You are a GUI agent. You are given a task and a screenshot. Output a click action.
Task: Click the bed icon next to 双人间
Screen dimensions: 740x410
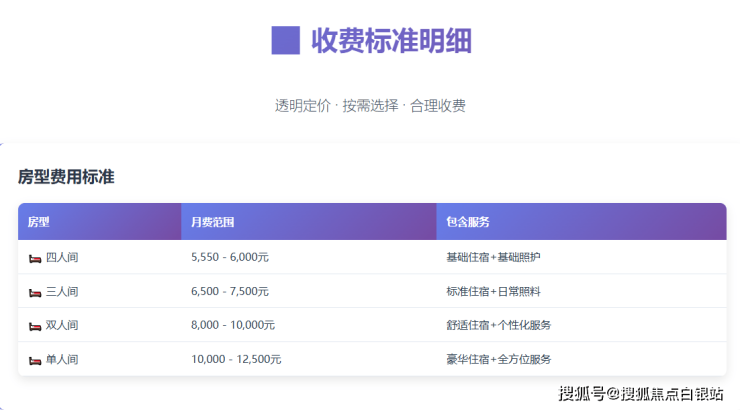coord(35,326)
